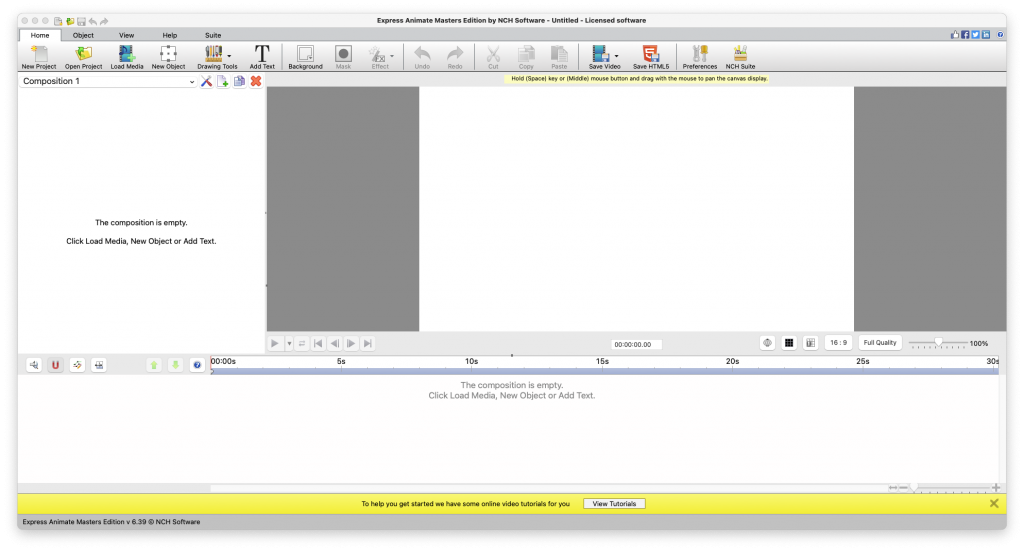The width and height of the screenshot is (1024, 551).
Task: Open Project with the folder icon
Action: pyautogui.click(x=84, y=57)
